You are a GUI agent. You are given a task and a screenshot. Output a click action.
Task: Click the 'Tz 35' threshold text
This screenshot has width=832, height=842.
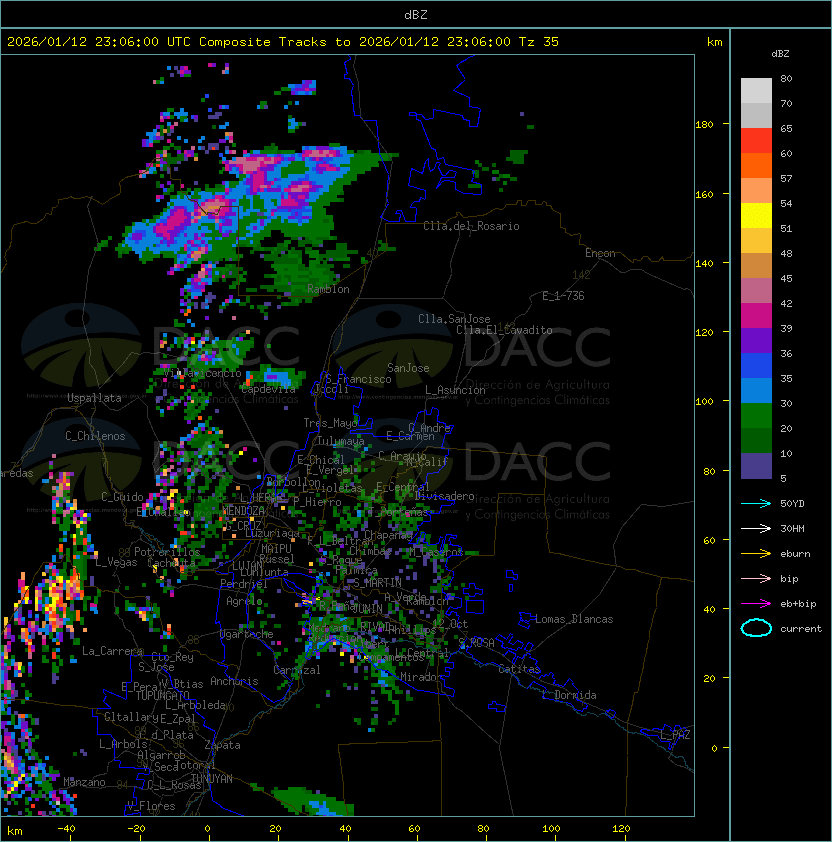539,42
